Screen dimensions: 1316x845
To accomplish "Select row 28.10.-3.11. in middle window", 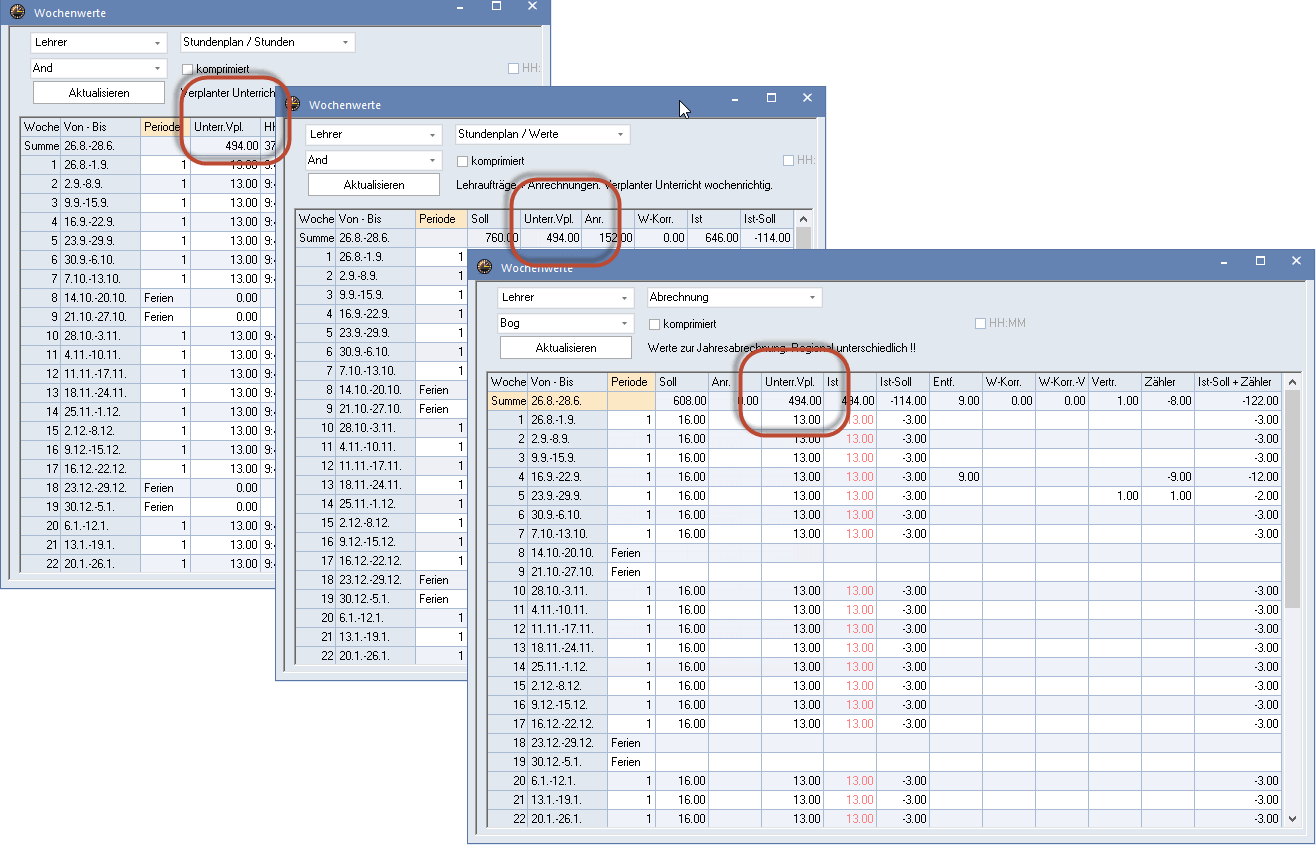I will (382, 428).
